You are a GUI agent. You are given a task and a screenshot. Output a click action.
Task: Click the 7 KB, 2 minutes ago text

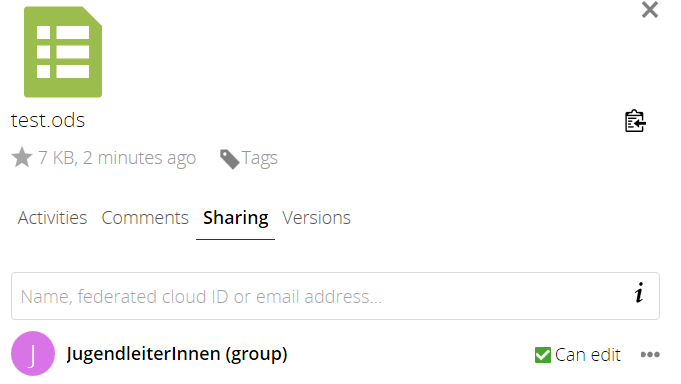tap(117, 158)
